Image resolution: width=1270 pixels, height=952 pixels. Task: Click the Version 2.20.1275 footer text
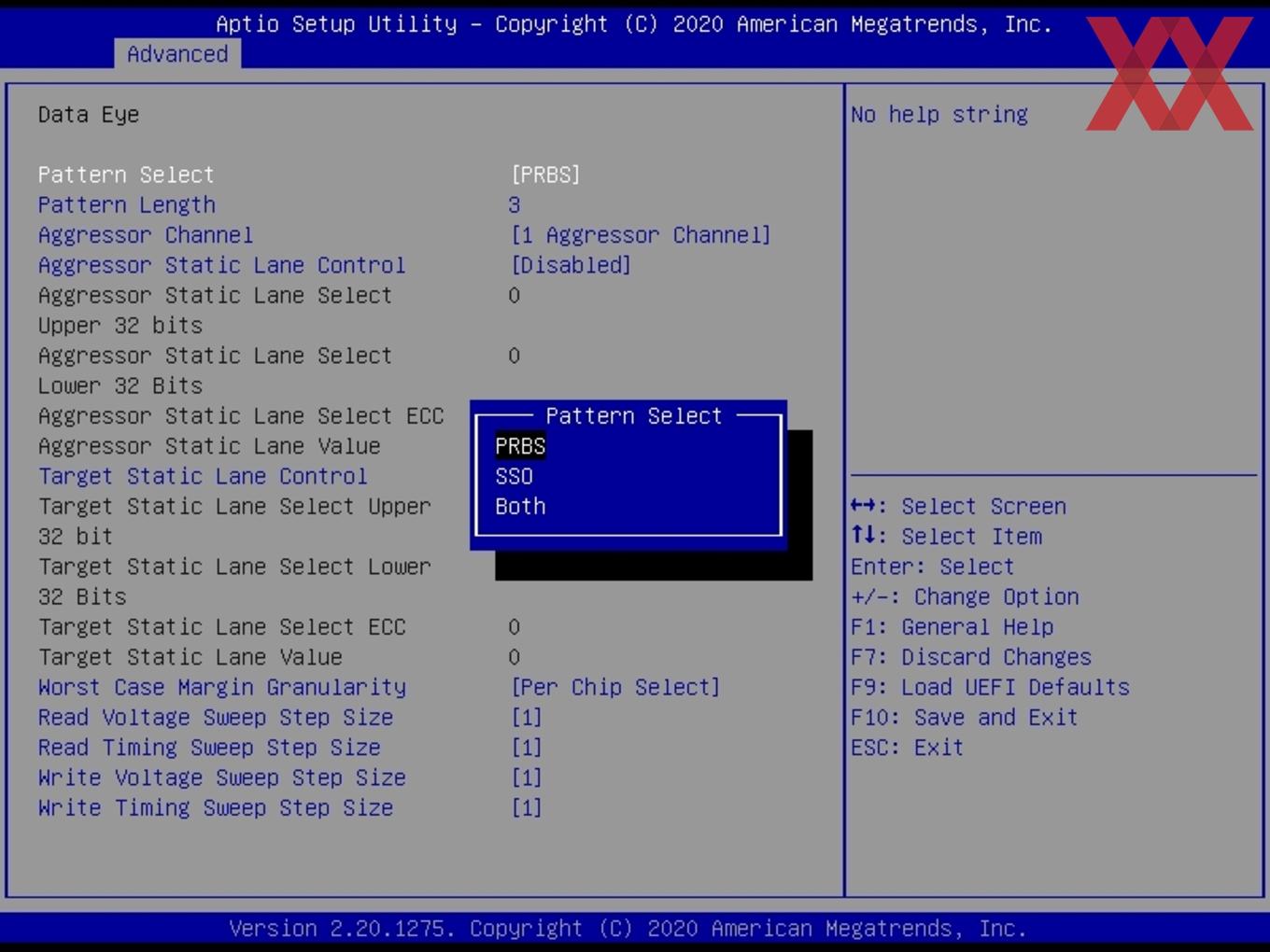(x=628, y=929)
